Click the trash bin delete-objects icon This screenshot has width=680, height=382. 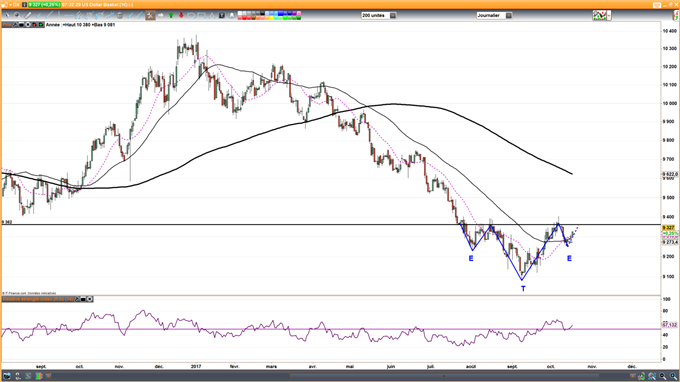pos(120,15)
